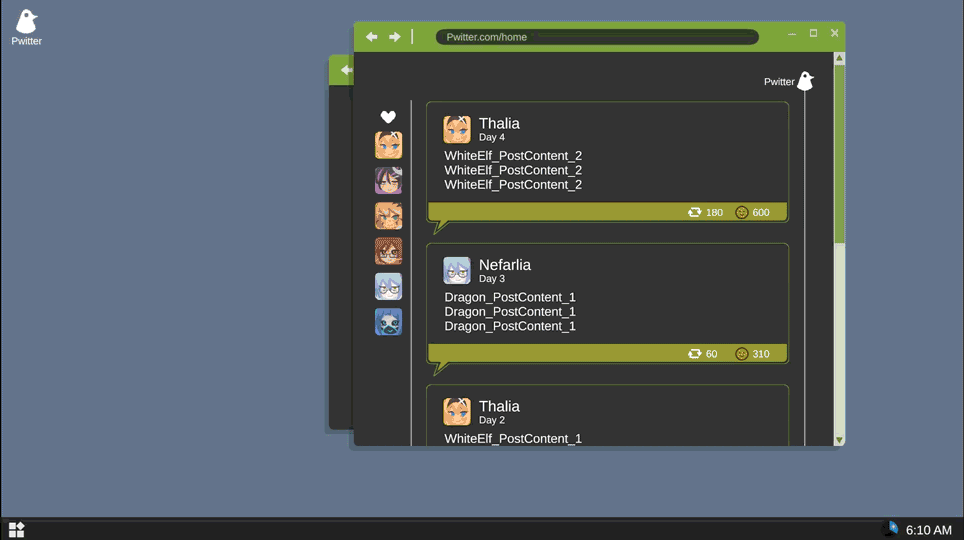Click scrollbar down arrow in Pwitter window
This screenshot has height=540, width=964.
tap(839, 440)
